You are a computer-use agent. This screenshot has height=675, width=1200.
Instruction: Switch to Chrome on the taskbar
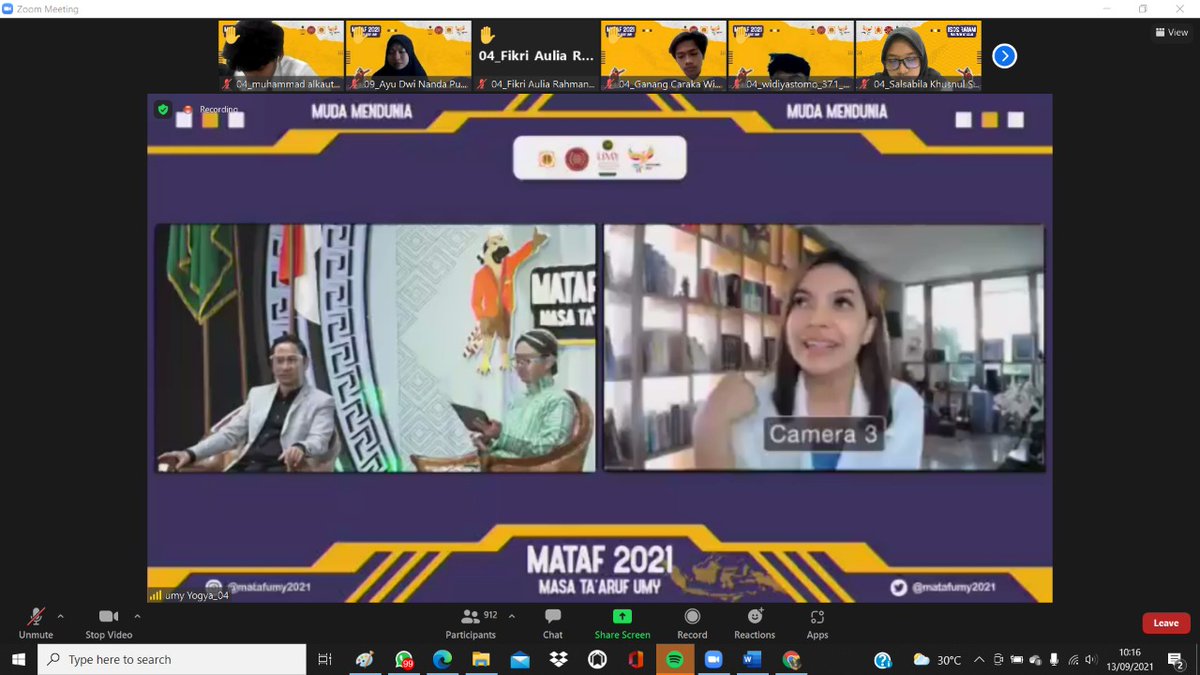(x=791, y=660)
